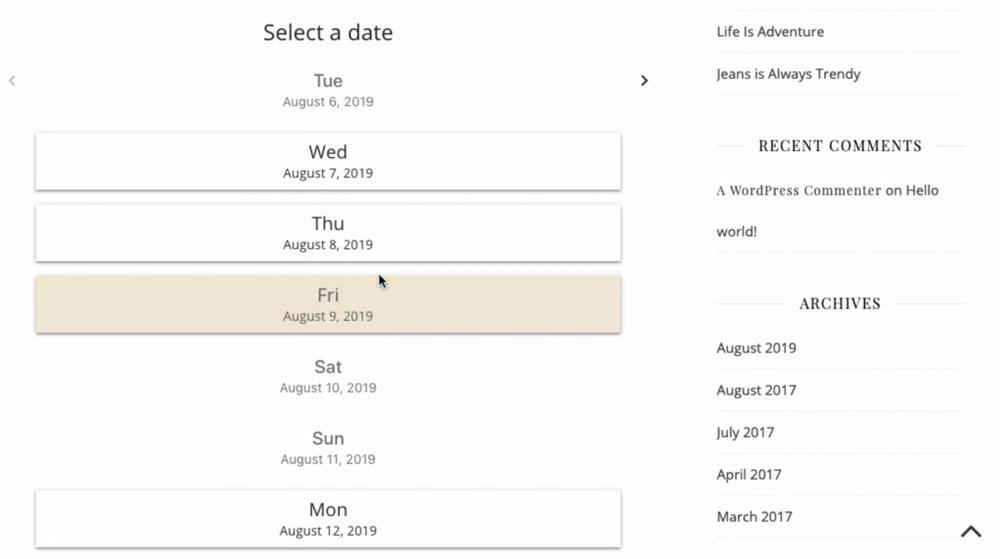Screen dimensions: 1000x559
Task: Click the Tue August 6, 2019 entry
Action: 328,90
